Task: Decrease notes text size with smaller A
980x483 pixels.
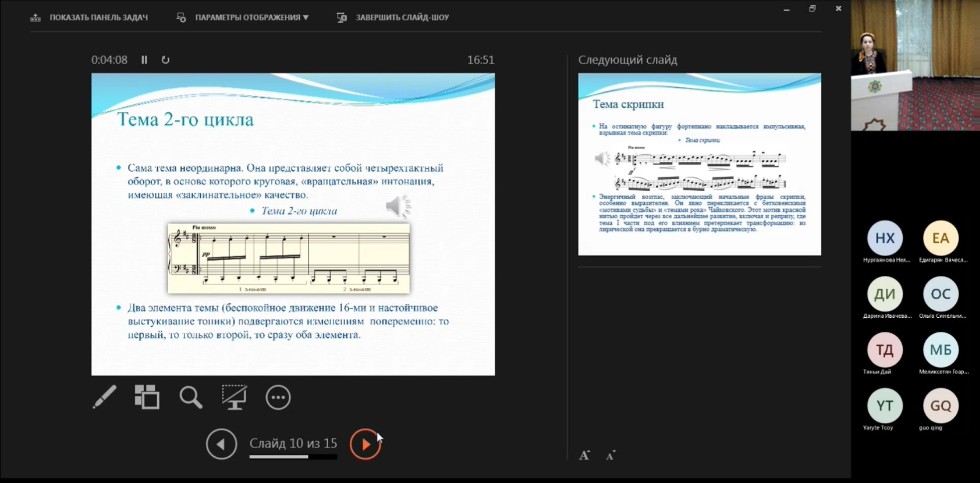Action: point(610,455)
